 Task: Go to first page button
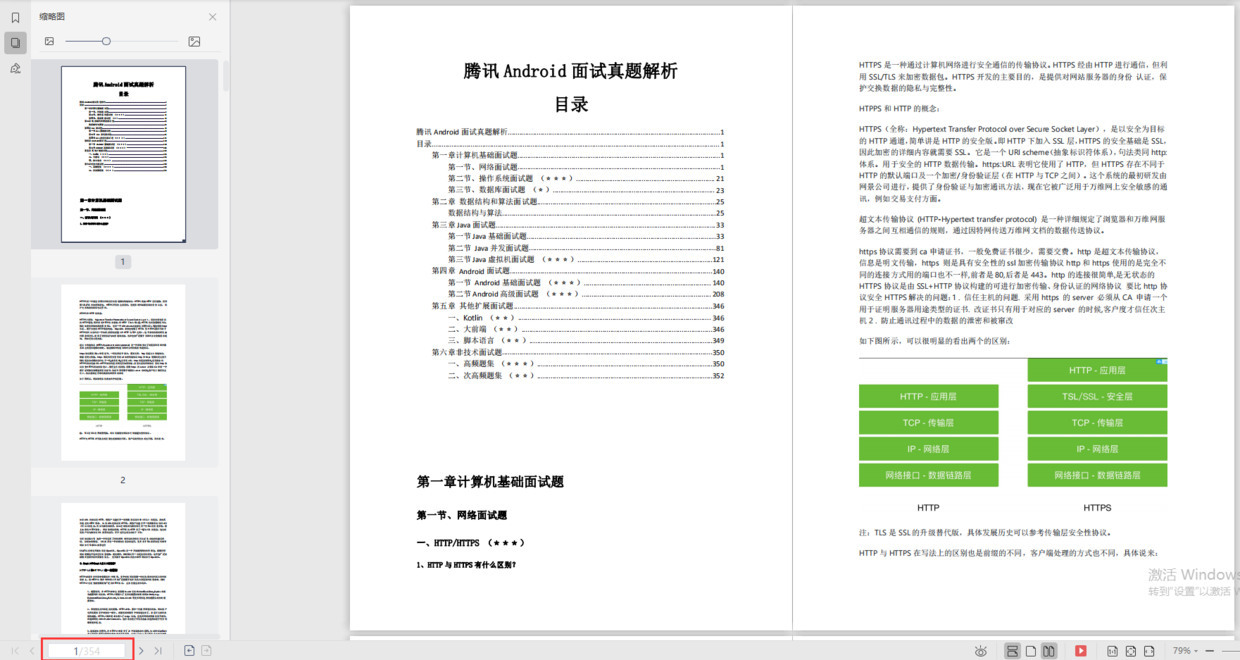click(x=15, y=651)
